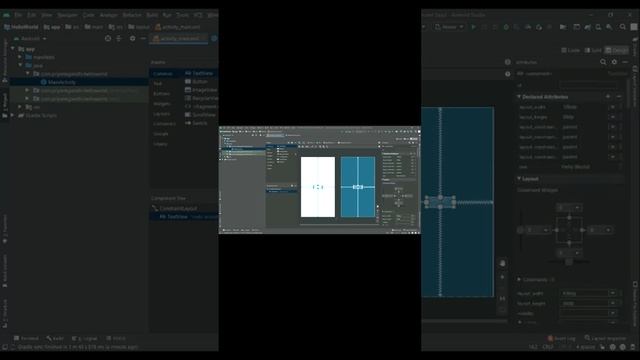Image resolution: width=640 pixels, height=360 pixels.
Task: Open the Navigate menu
Action: (x=67, y=15)
